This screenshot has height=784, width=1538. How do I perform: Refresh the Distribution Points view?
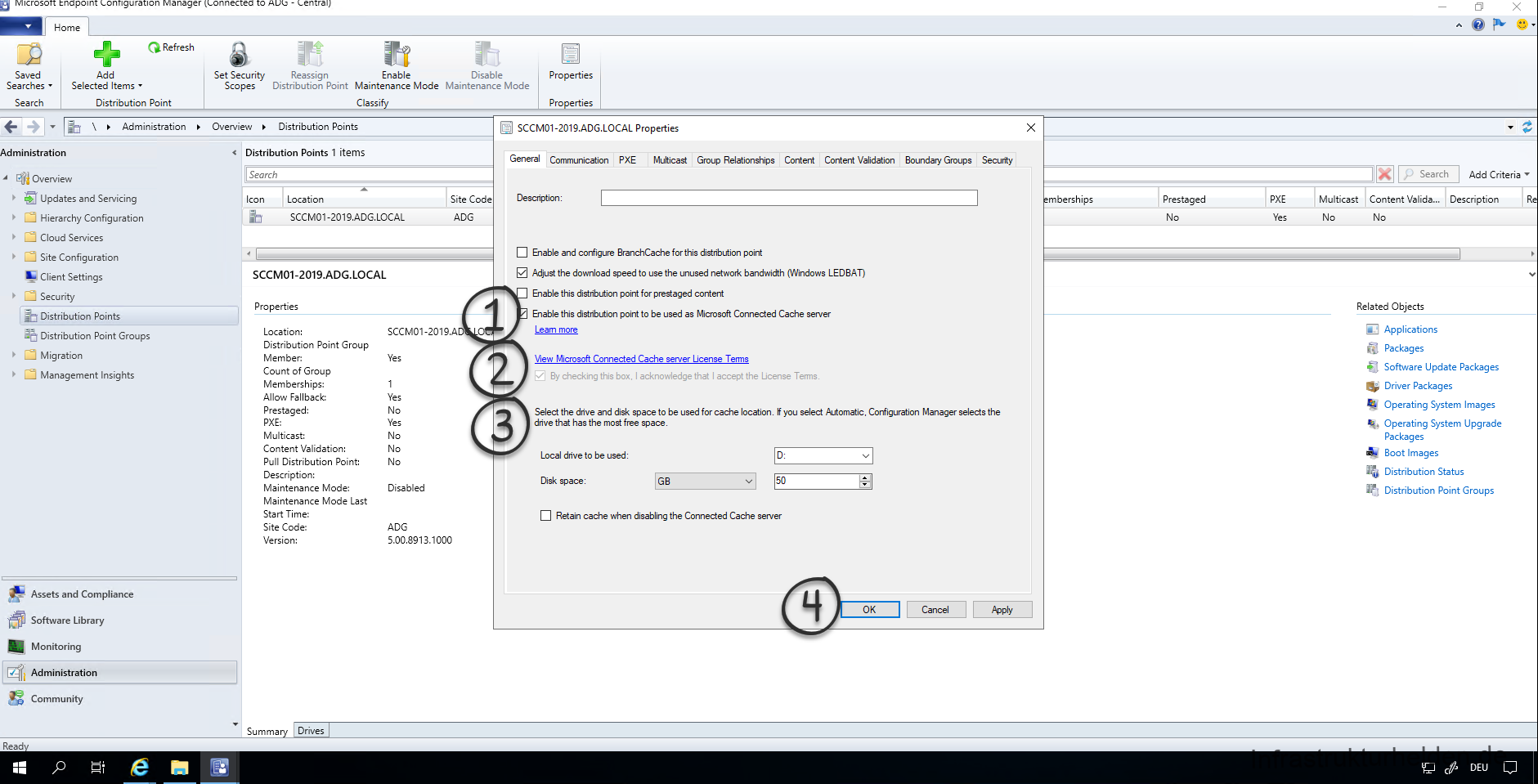(171, 47)
